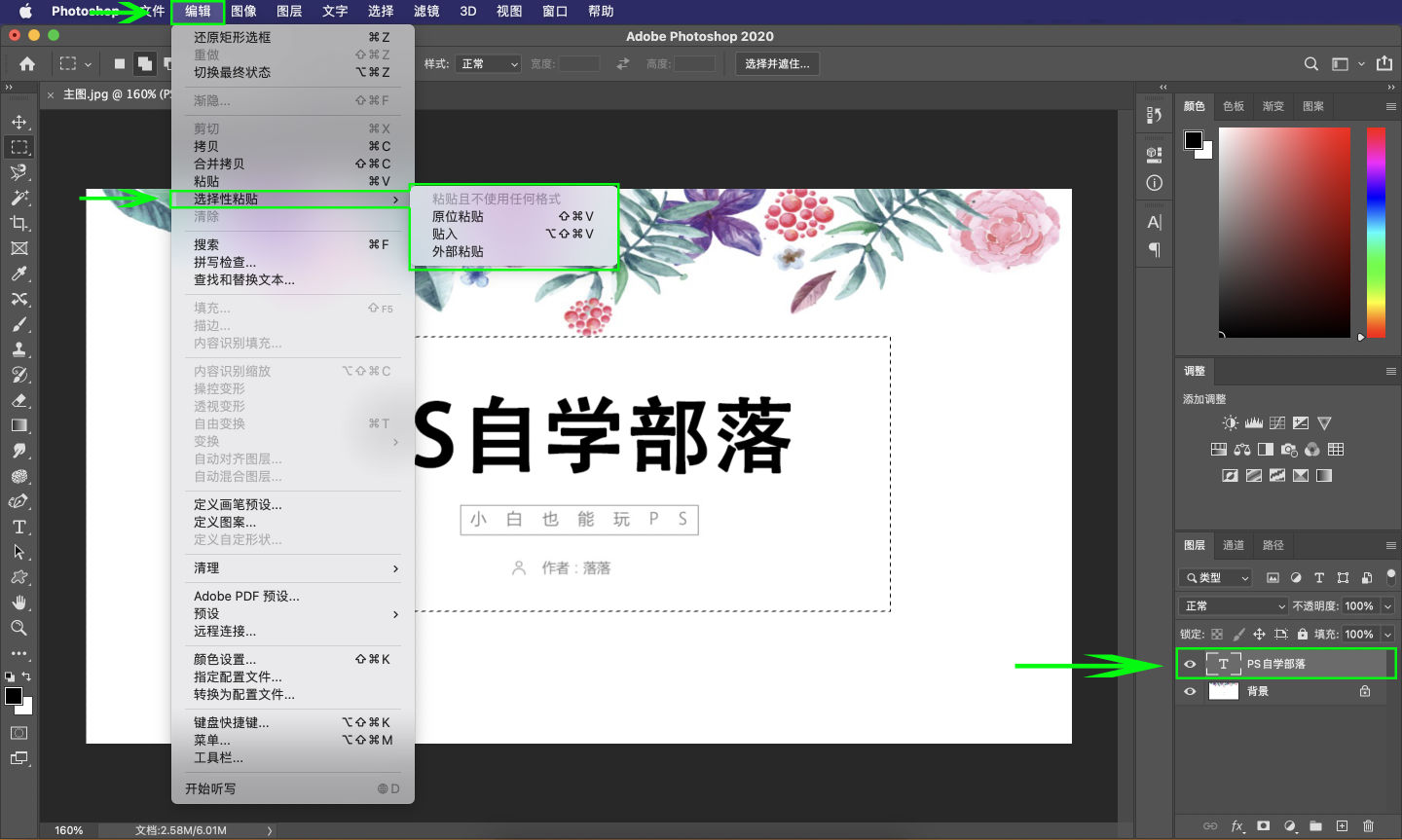Image resolution: width=1402 pixels, height=840 pixels.
Task: Pick a color from the color spectrum panel
Action: pos(1285,234)
